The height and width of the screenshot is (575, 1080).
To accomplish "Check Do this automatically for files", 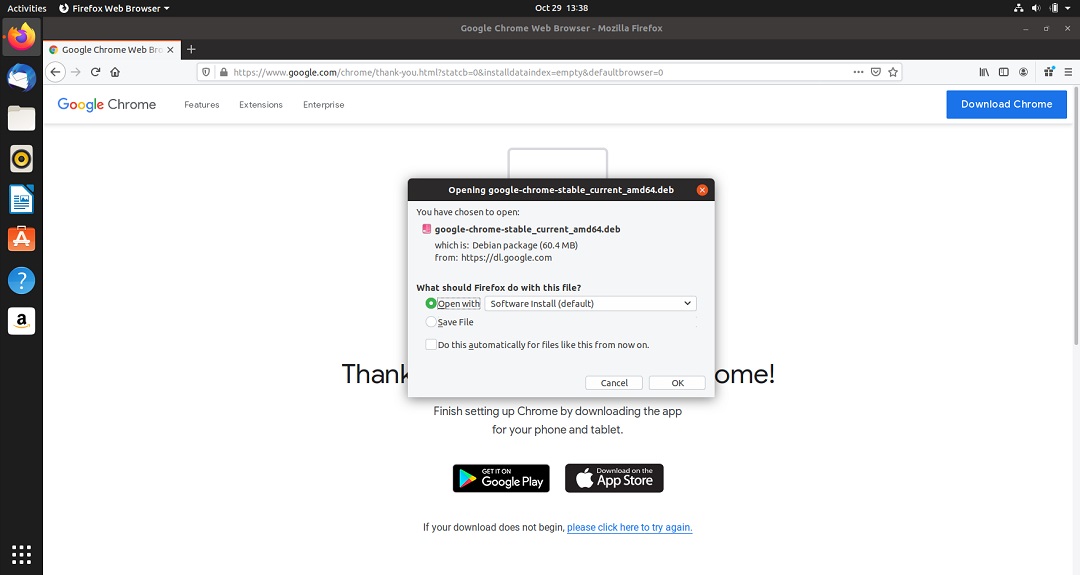I will [x=430, y=344].
